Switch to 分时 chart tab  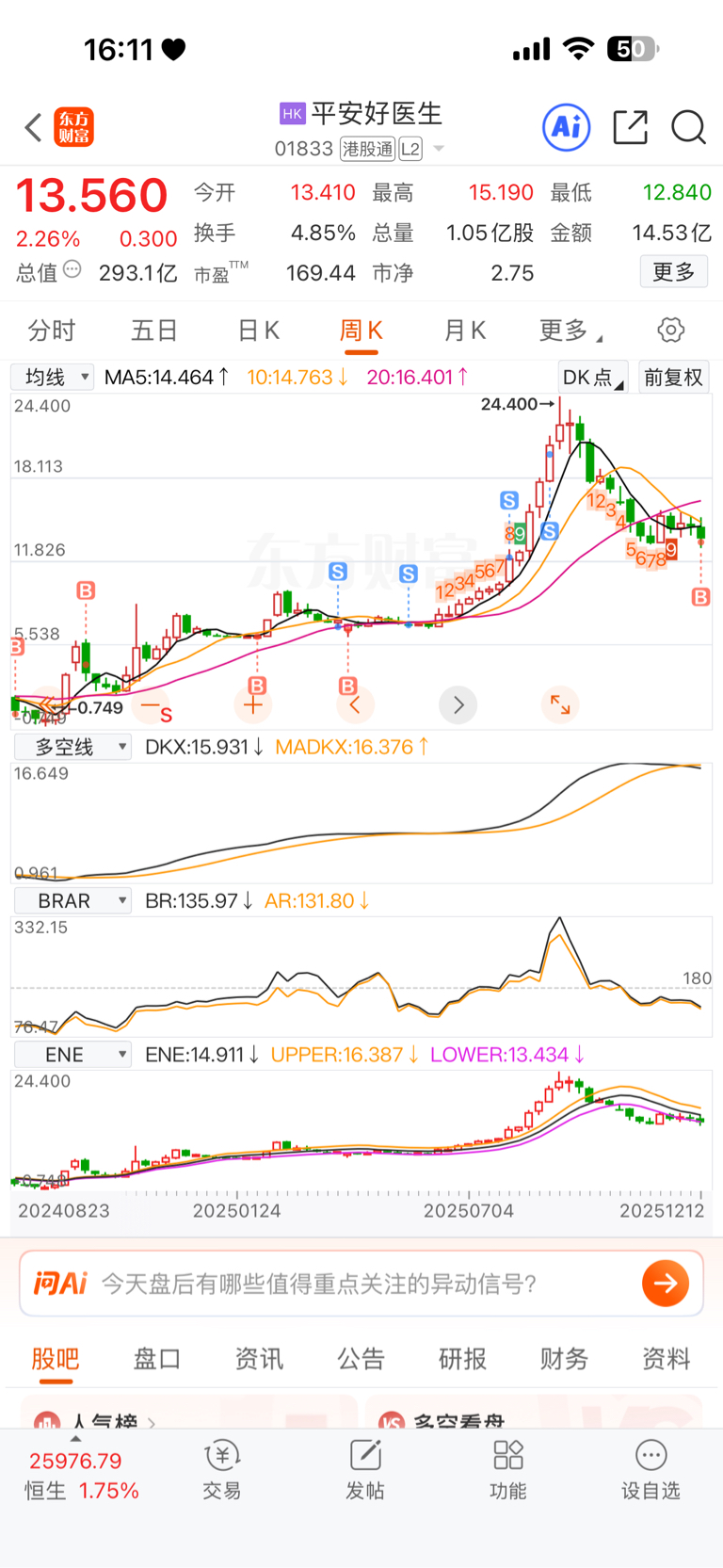[52, 331]
